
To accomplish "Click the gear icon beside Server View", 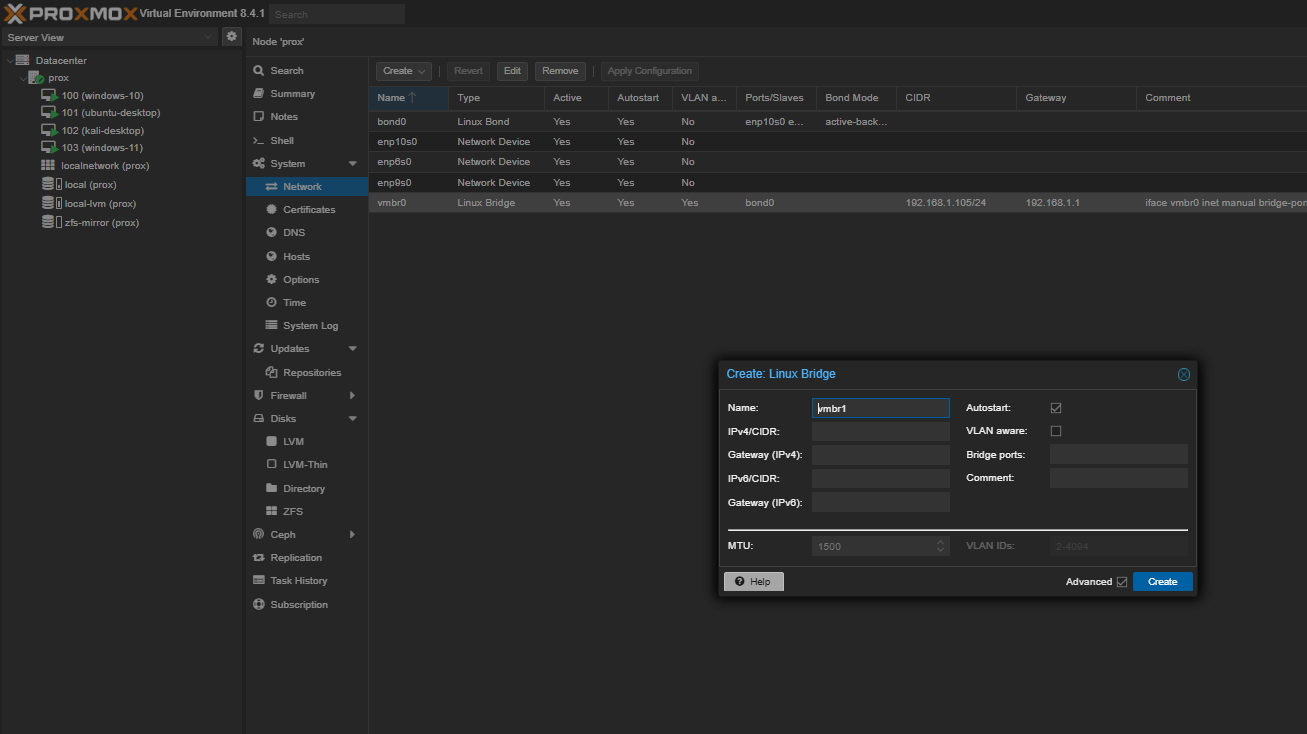I will click(x=232, y=37).
